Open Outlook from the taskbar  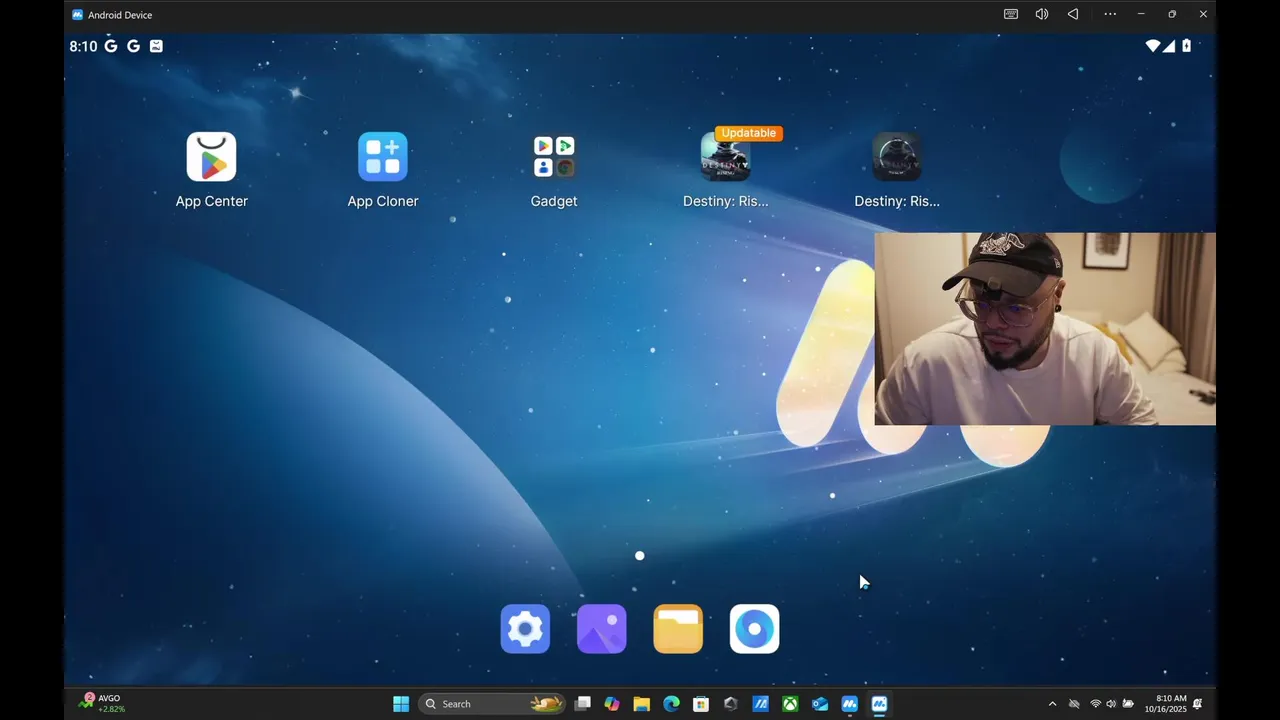tap(820, 704)
